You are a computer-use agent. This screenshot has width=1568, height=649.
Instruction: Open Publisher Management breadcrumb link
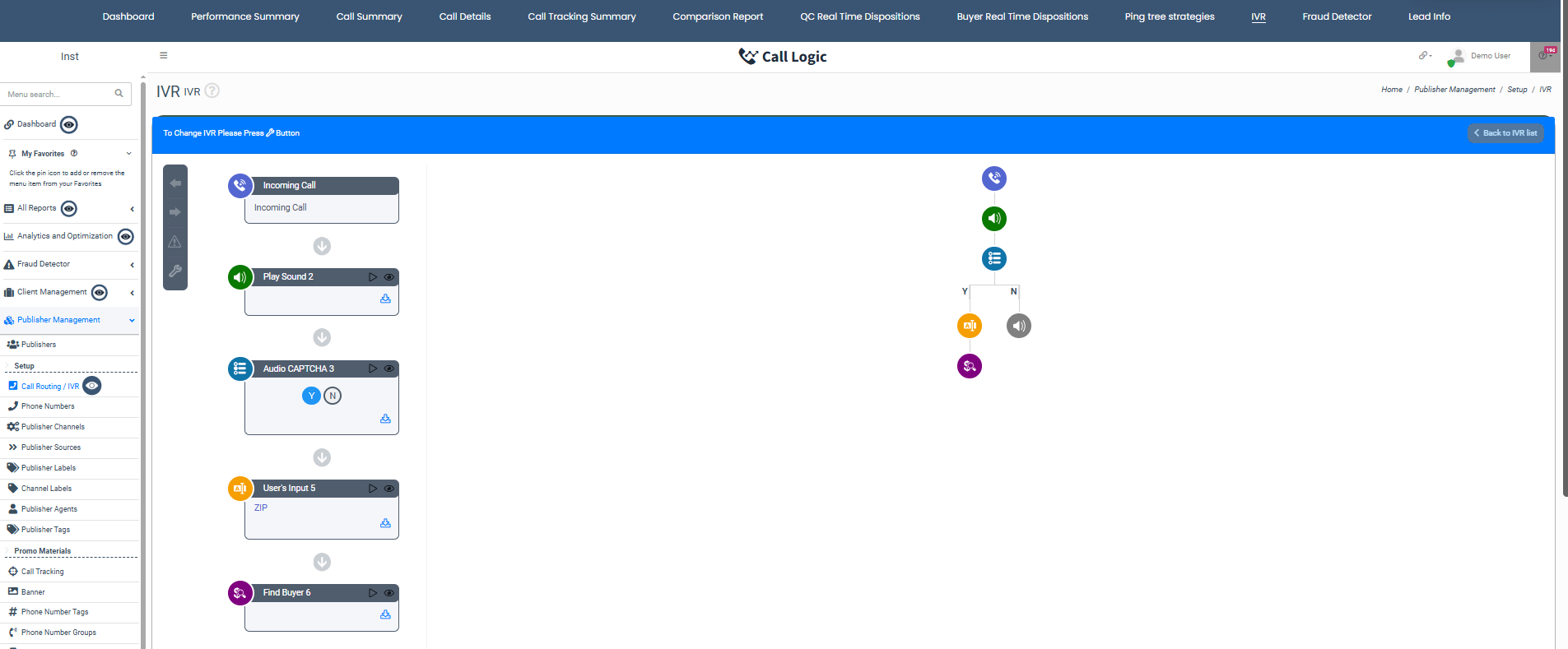coord(1454,90)
